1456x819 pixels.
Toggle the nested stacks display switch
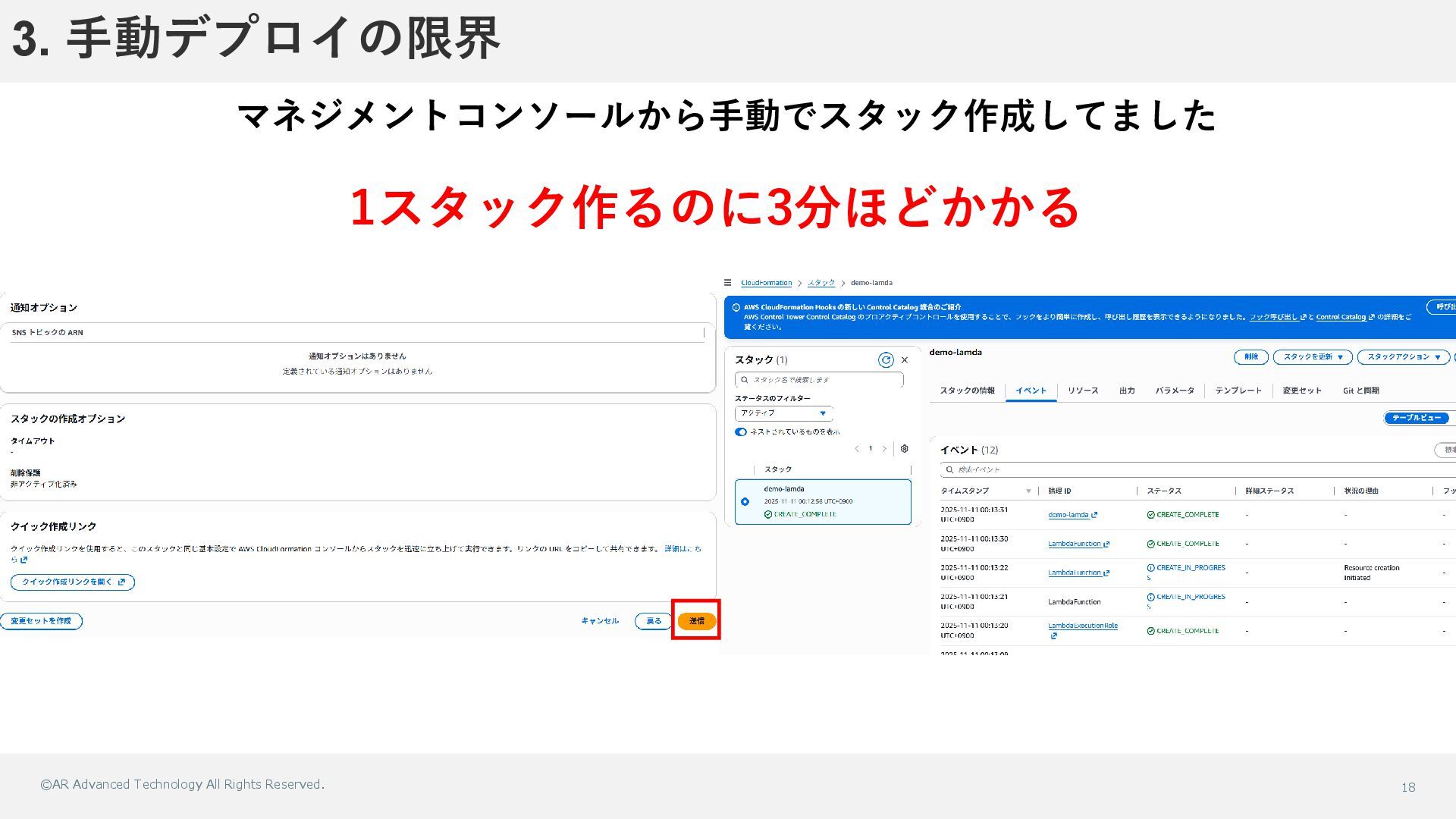741,432
